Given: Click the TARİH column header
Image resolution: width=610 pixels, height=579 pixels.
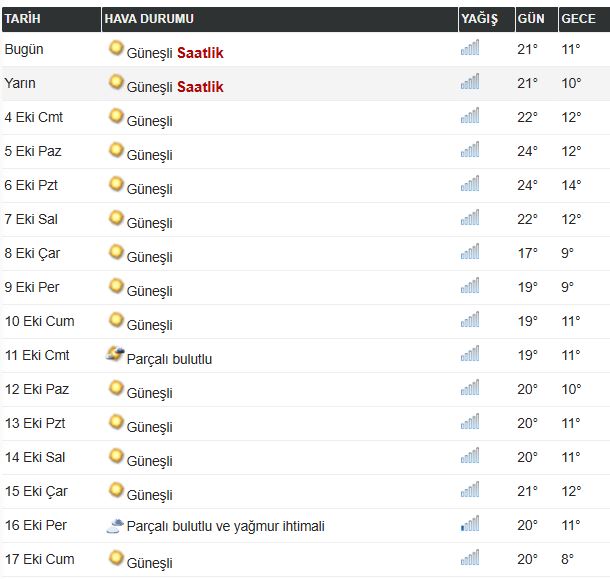Looking at the screenshot, I should pos(22,19).
